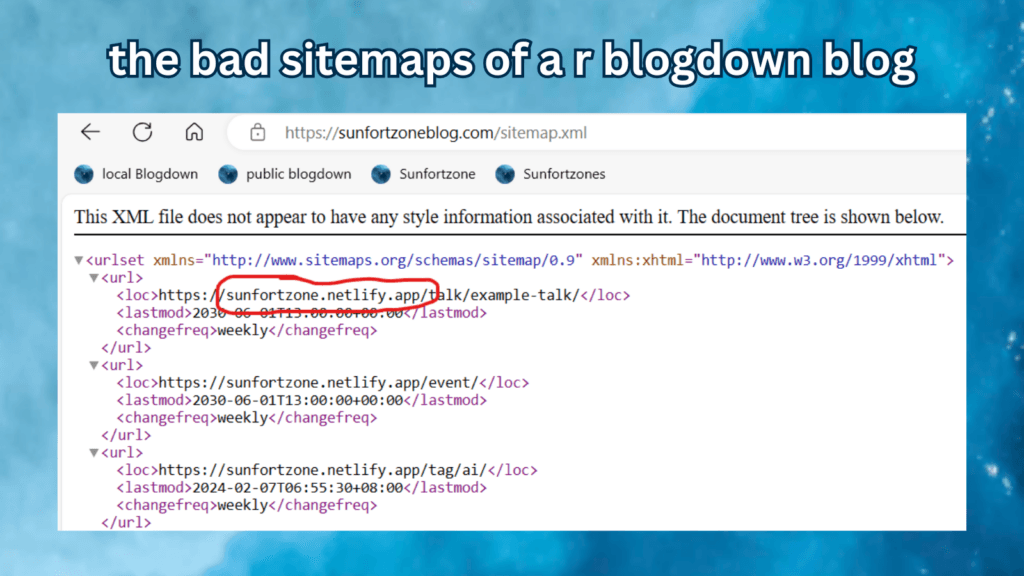Open the Sunfortzones bookmark
Viewport: 1024px width, 576px height.
(562, 173)
